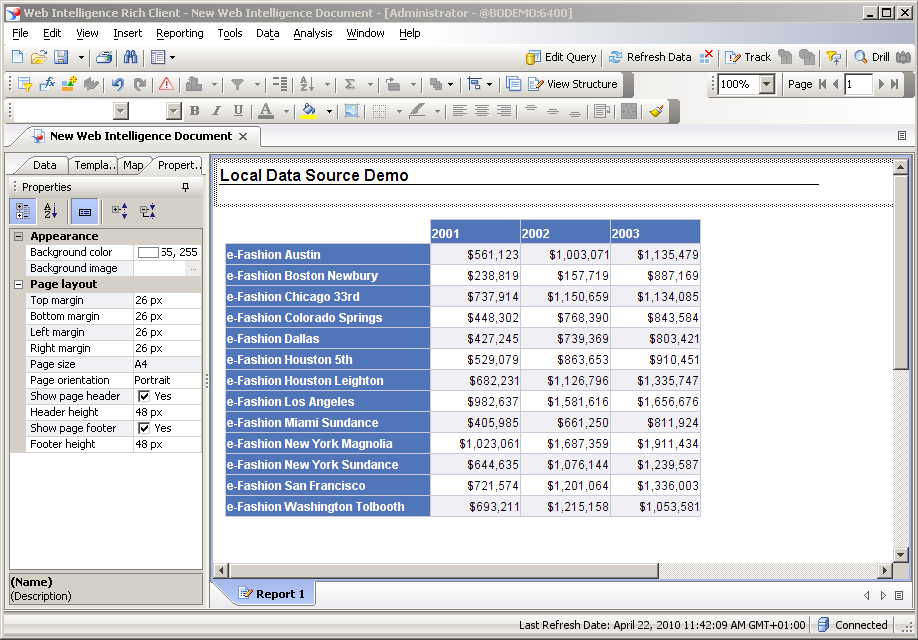The image size is (918, 640).
Task: Open the font size dropdown
Action: 173,111
